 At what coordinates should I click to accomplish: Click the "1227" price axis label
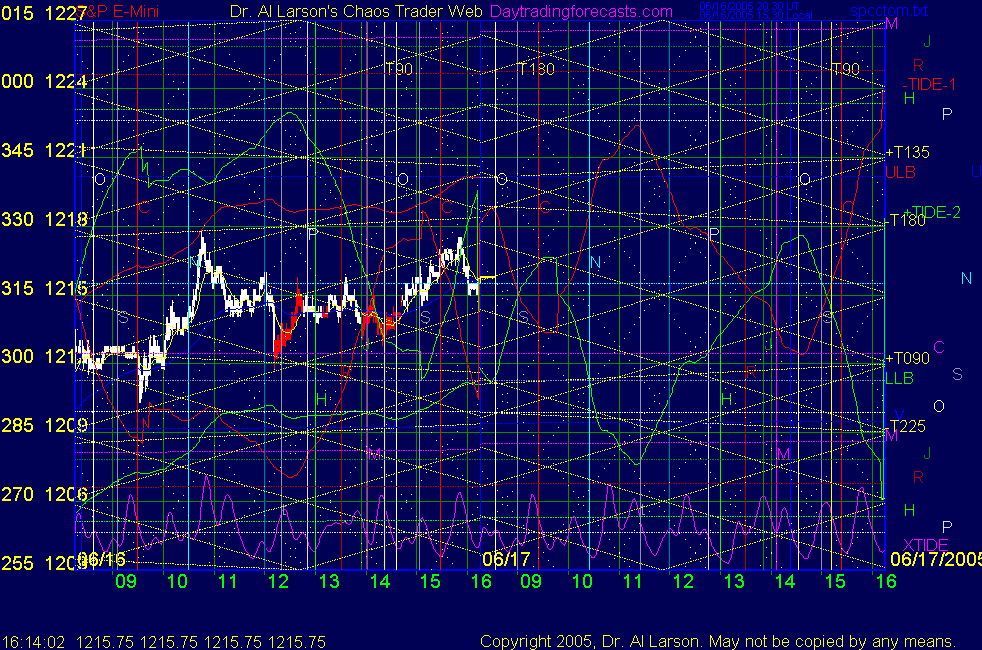pos(65,13)
